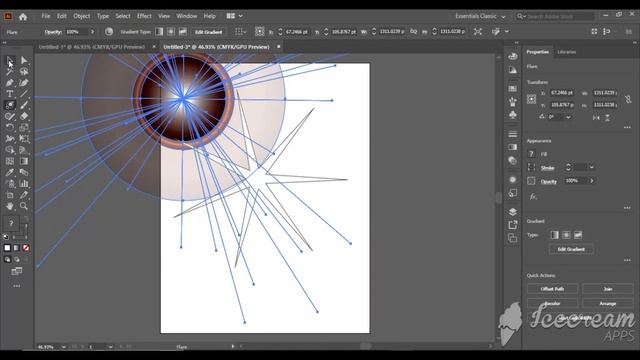This screenshot has height=360, width=640.
Task: Open stroke weight dropdown in Properties
Action: point(591,167)
